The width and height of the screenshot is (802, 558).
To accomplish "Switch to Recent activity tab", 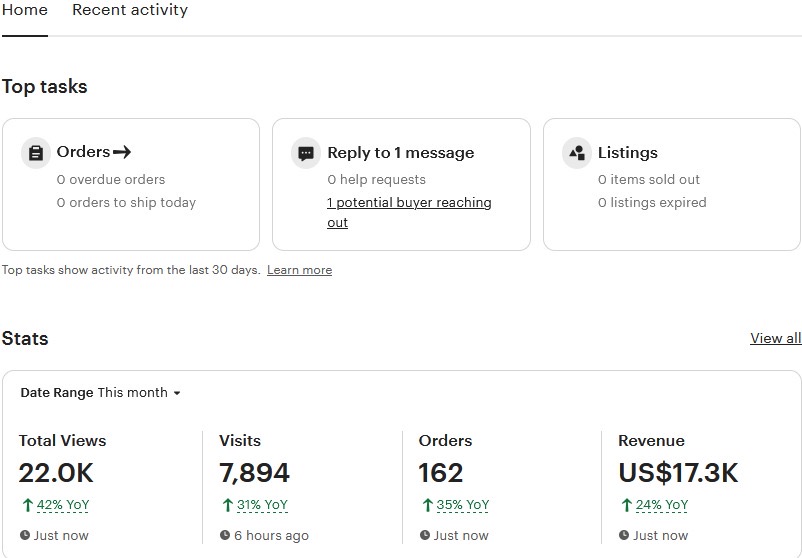I will pyautogui.click(x=130, y=10).
